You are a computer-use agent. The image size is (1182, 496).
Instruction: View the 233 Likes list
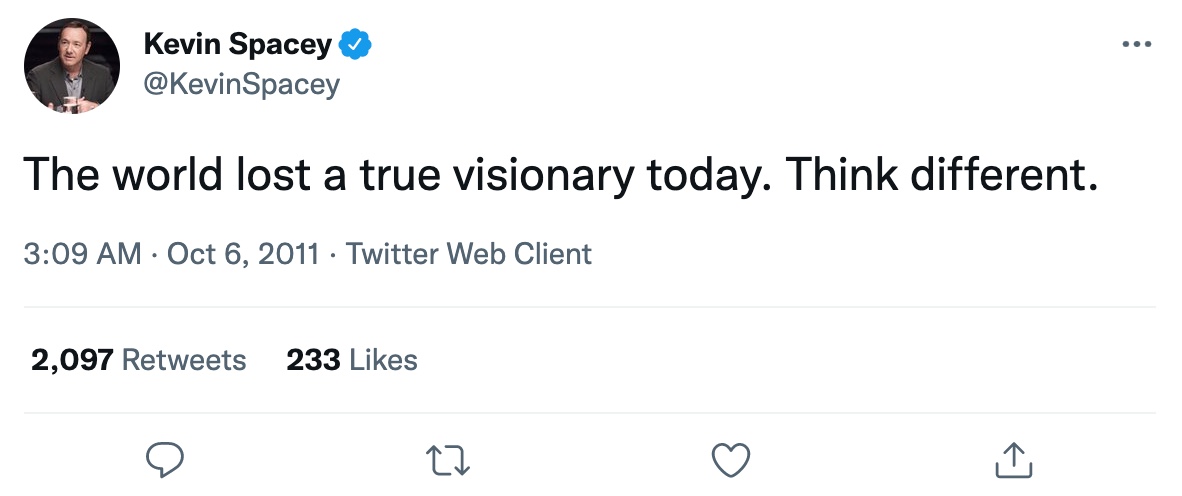click(x=352, y=360)
